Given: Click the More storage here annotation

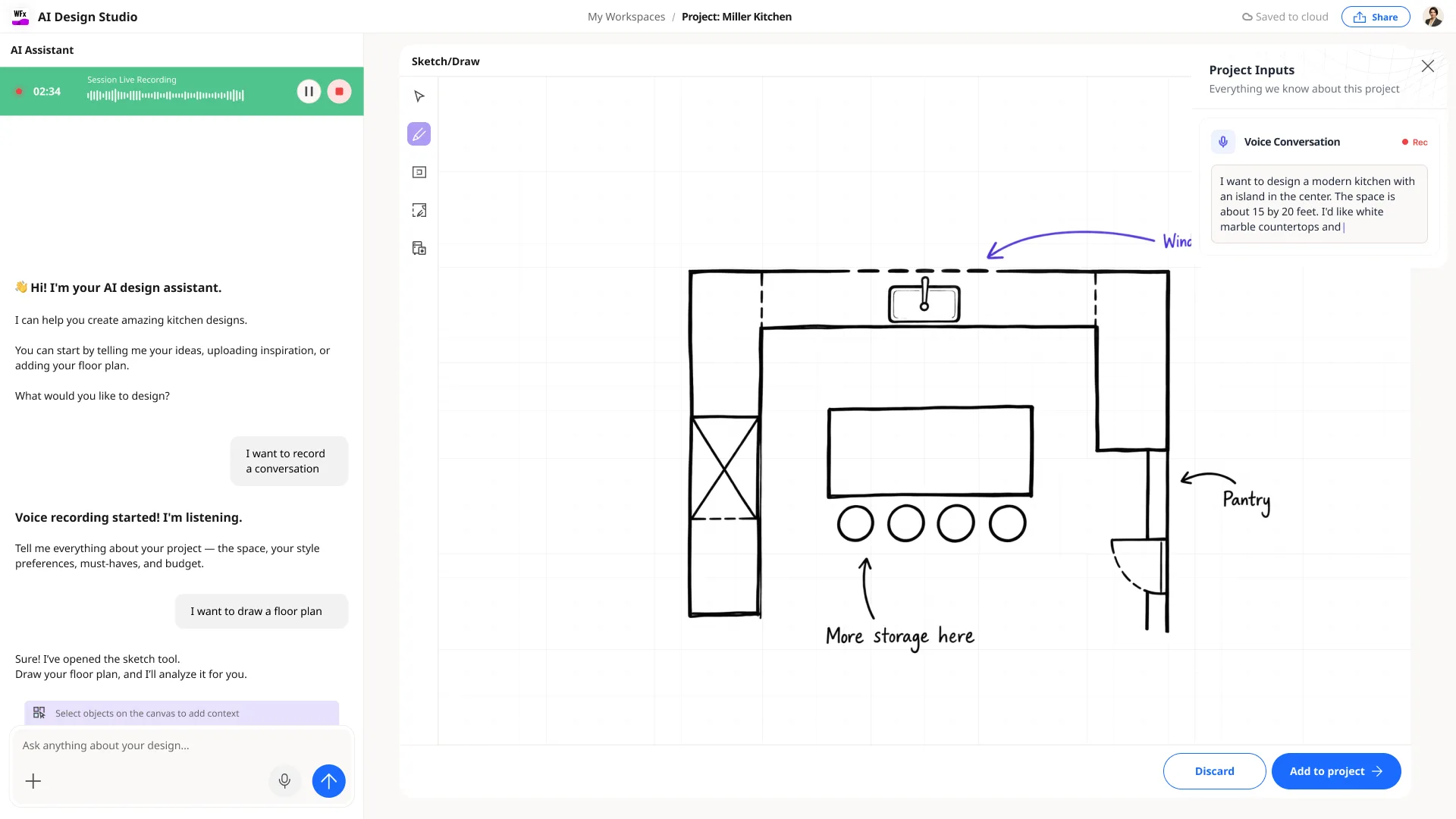Looking at the screenshot, I should click(x=900, y=637).
